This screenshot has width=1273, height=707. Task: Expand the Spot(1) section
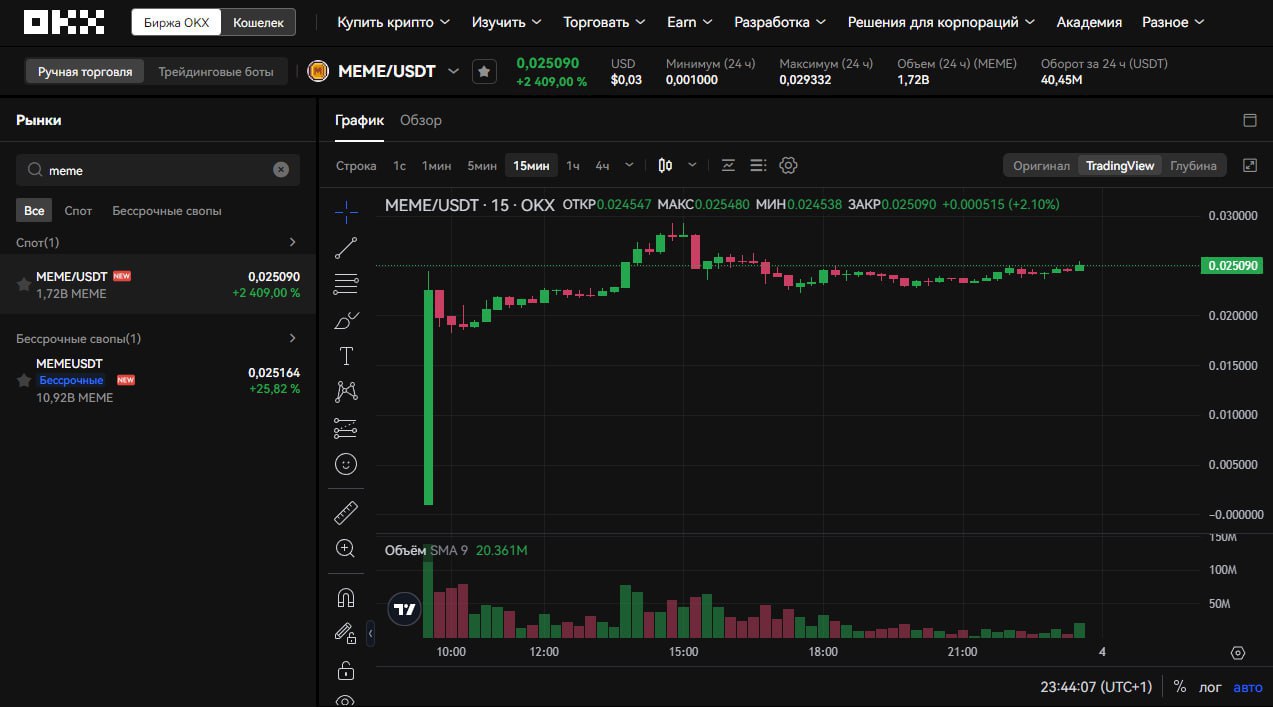click(292, 242)
